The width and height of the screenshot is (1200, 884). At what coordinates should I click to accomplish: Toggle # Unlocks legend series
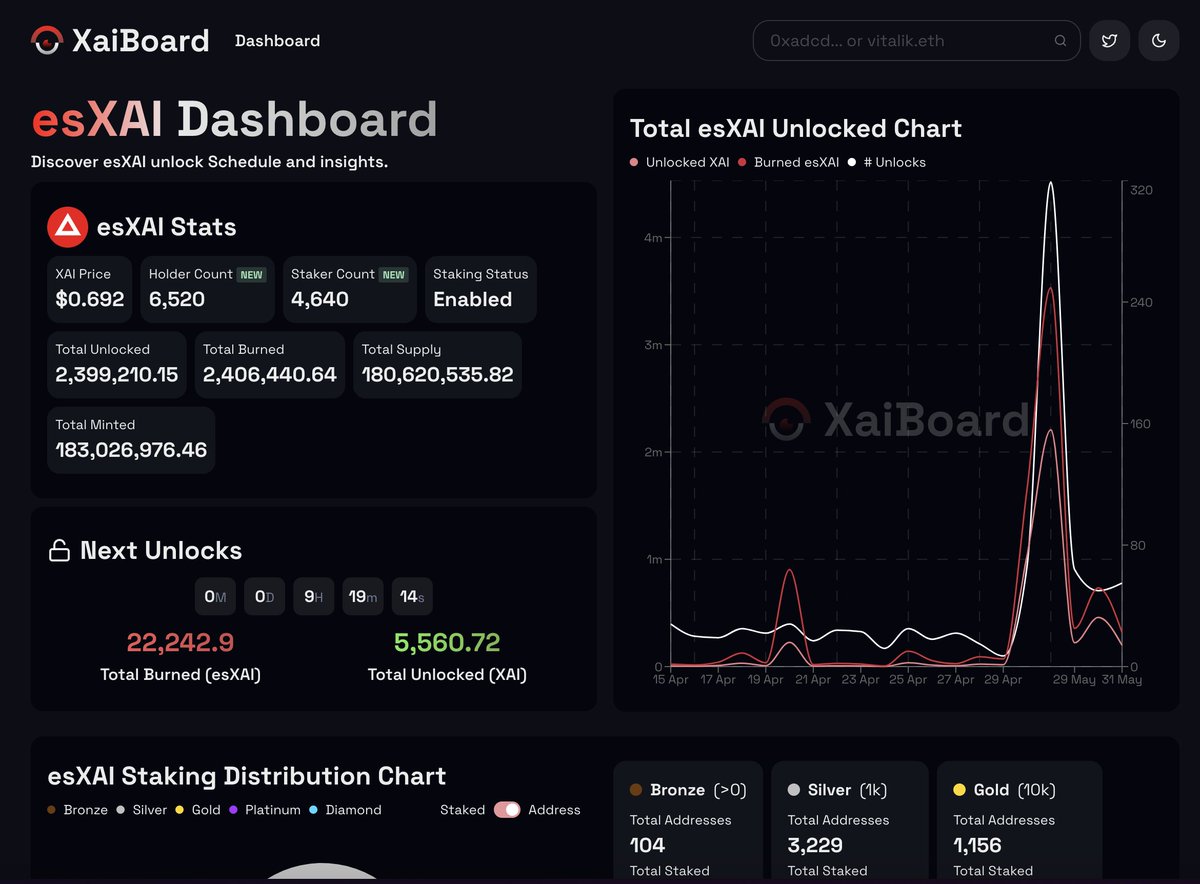[x=887, y=162]
